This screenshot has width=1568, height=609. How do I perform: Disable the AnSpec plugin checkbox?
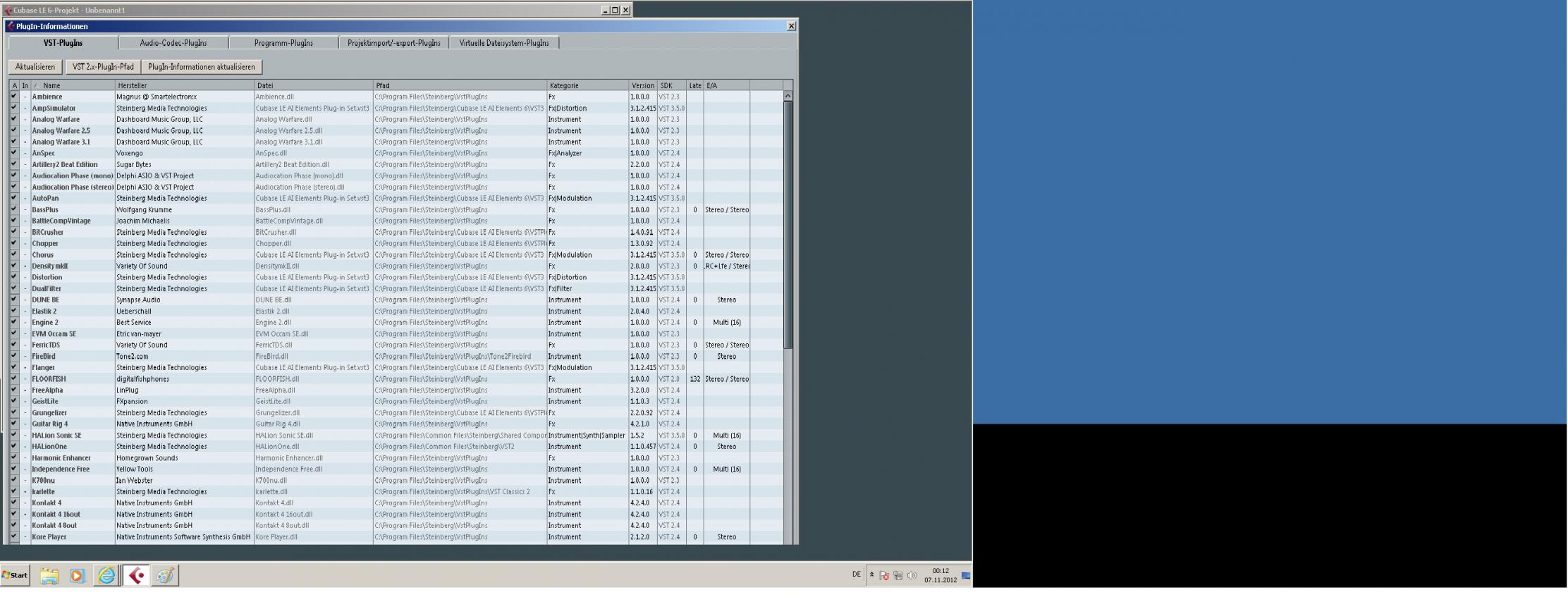click(13, 153)
